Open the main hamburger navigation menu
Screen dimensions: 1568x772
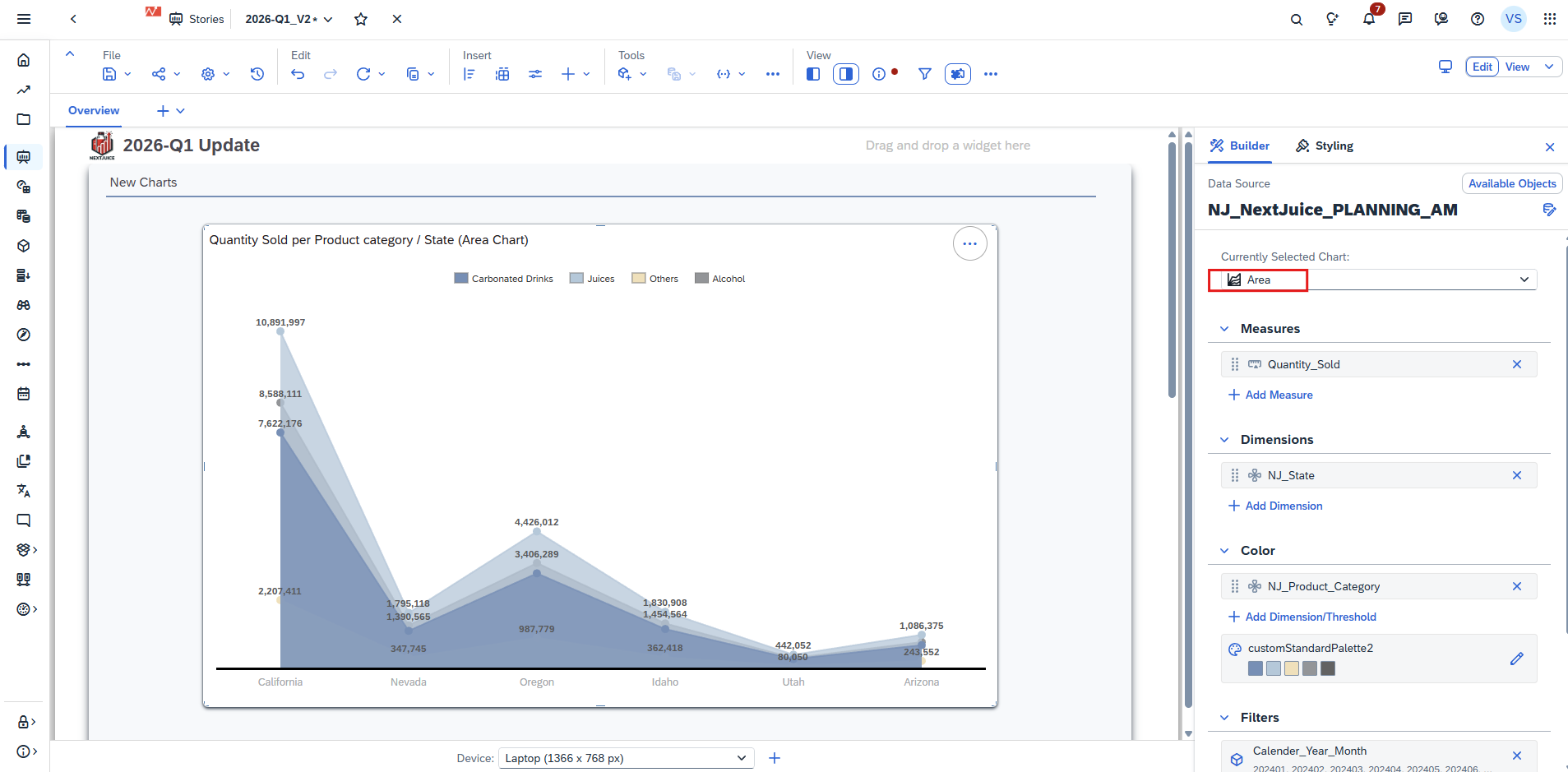[24, 19]
